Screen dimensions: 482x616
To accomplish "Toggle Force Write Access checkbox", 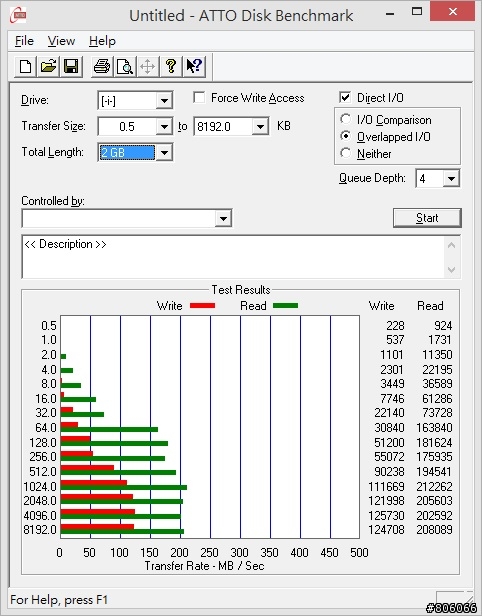I will (199, 97).
